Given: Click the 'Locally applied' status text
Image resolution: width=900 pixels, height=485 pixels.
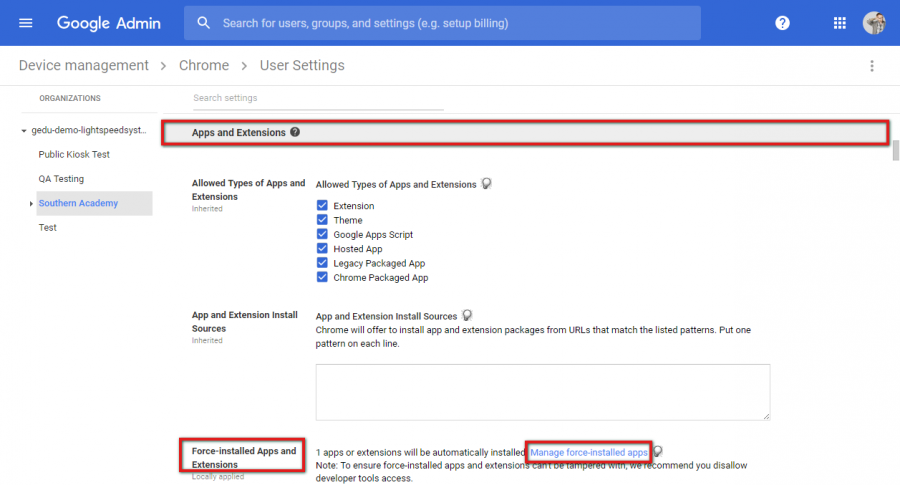Looking at the screenshot, I should coord(218,476).
